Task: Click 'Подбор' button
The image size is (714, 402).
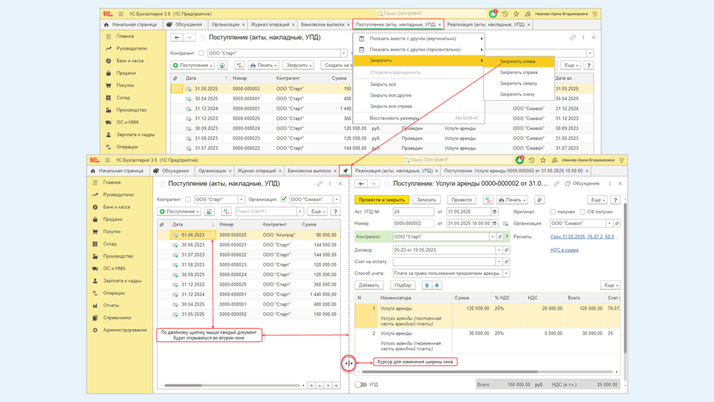Action: 403,285
